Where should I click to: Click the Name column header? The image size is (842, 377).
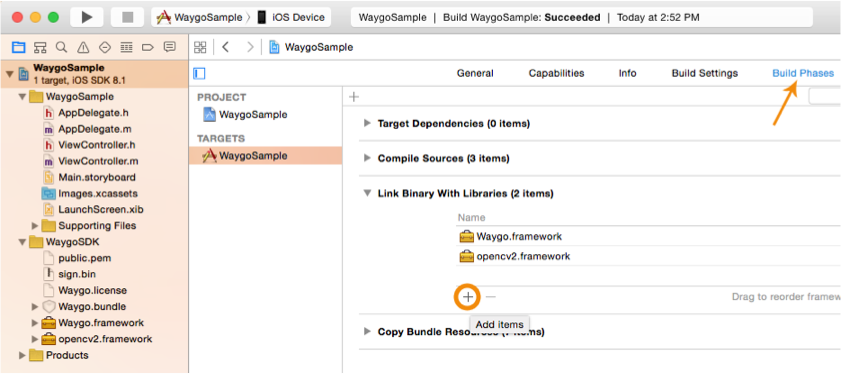tap(471, 218)
